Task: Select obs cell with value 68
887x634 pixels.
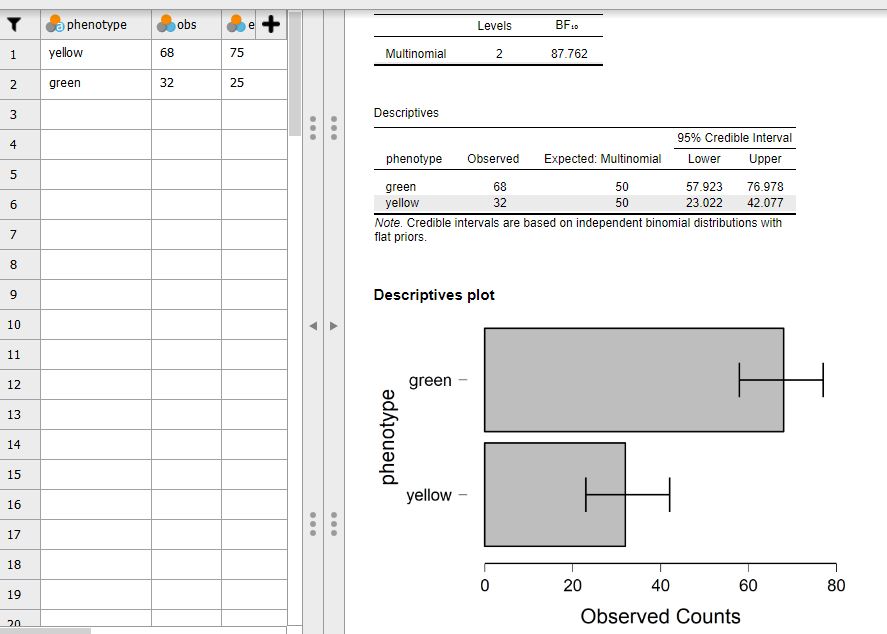Action: tap(186, 54)
